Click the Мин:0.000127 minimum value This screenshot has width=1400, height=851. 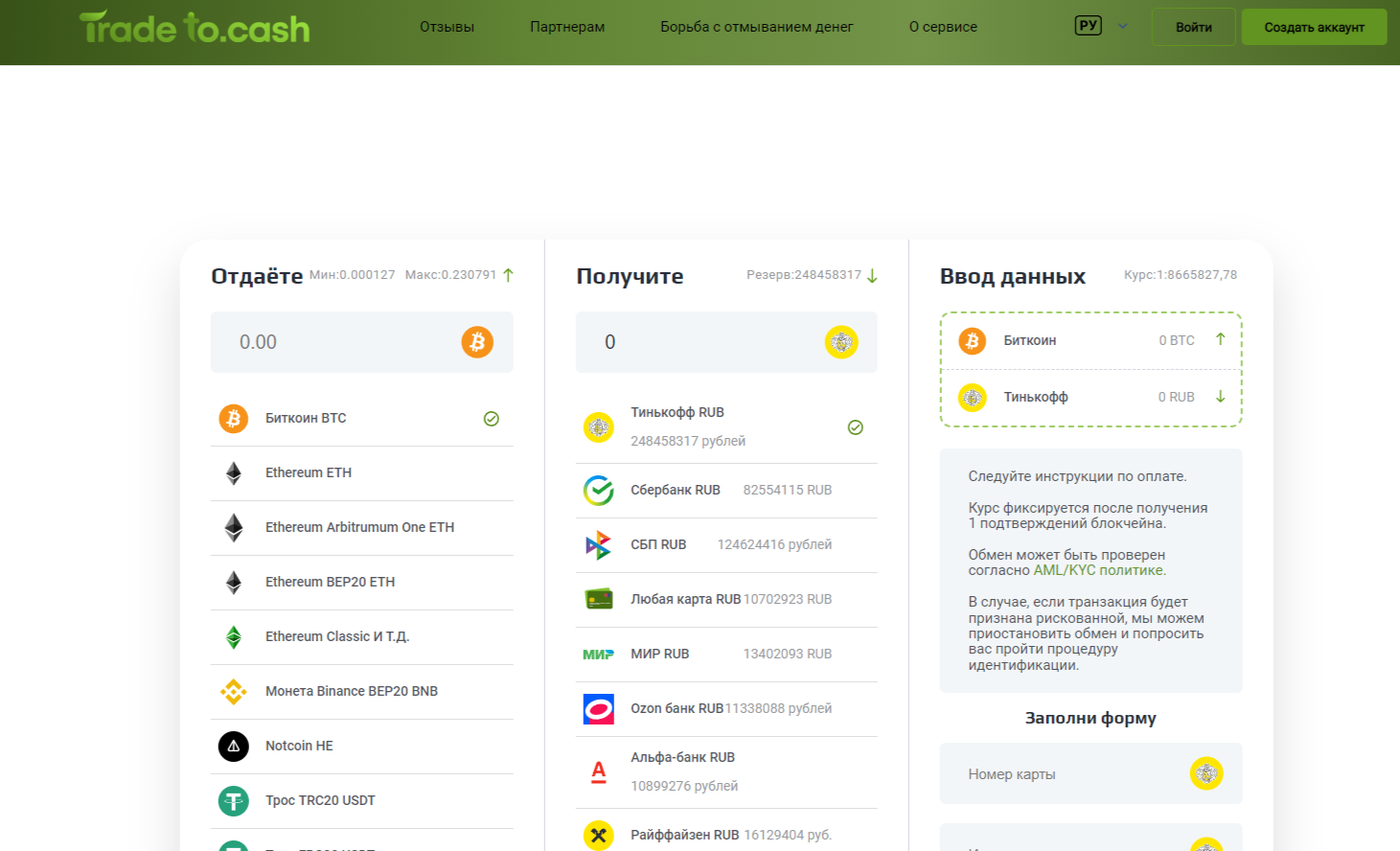pos(353,275)
